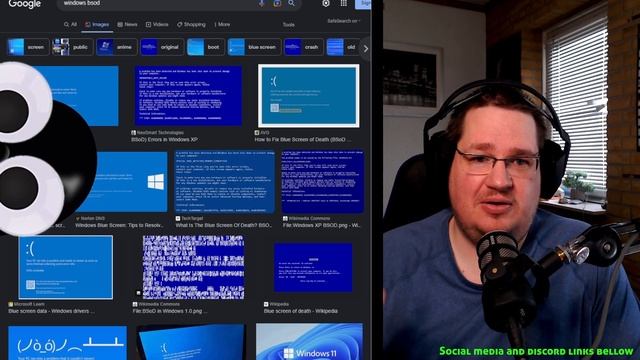640x360 pixels.
Task: Open Google quick settings gear
Action: point(326,4)
